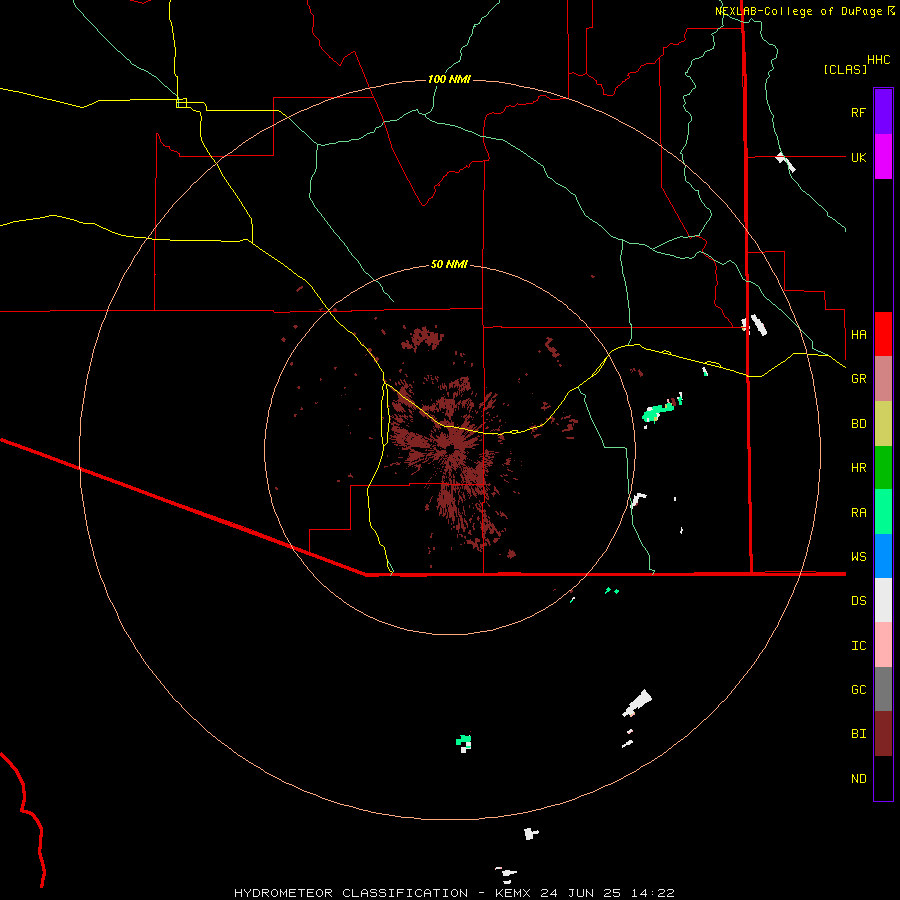Click the WS legend label
The image size is (900, 900).
858,557
